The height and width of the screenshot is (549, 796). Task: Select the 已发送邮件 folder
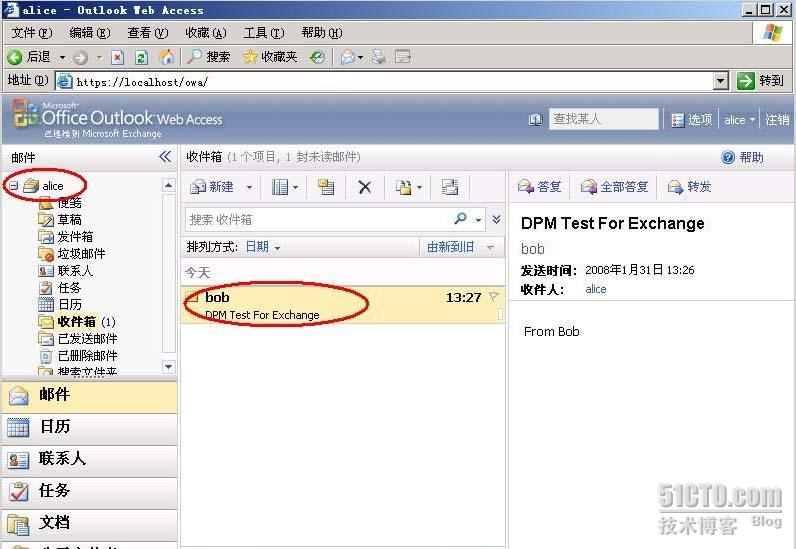pos(87,339)
